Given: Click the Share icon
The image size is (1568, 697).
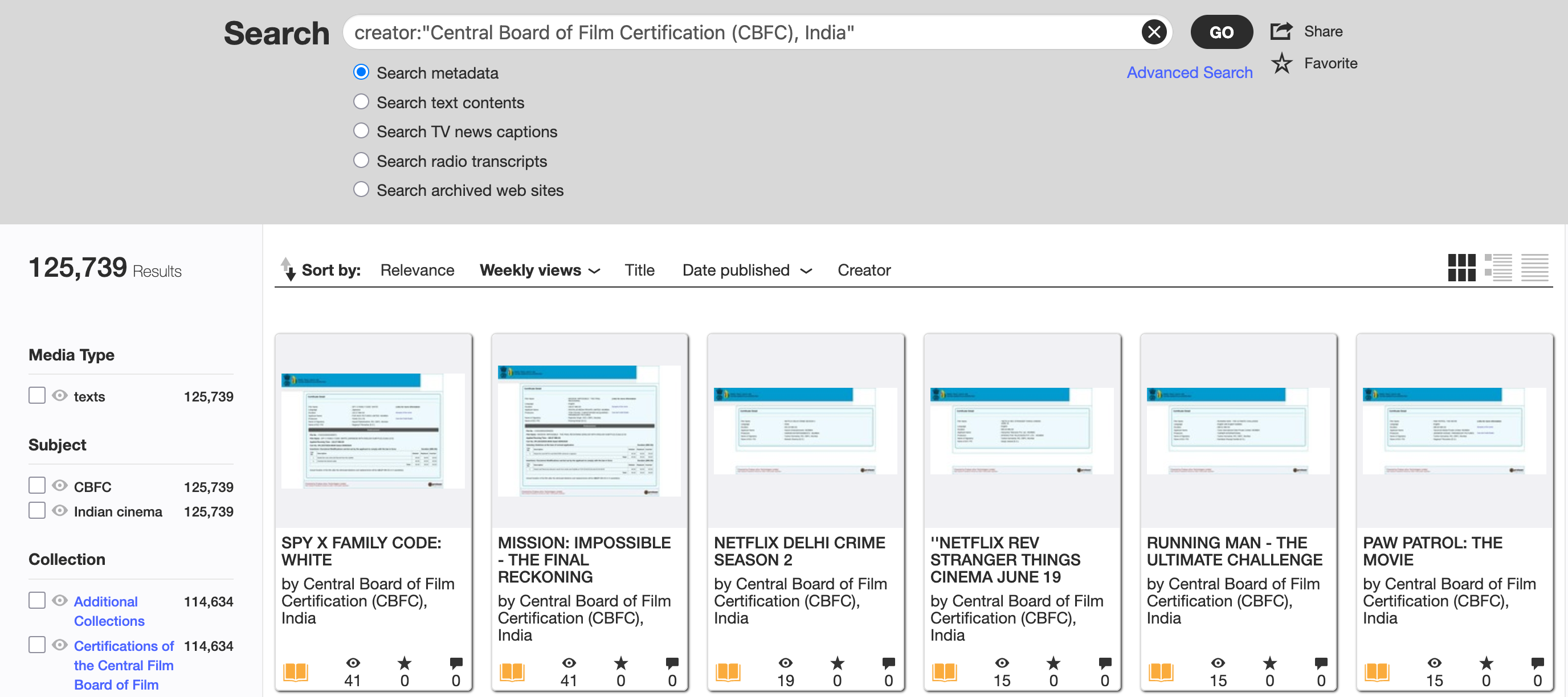Looking at the screenshot, I should (1281, 31).
